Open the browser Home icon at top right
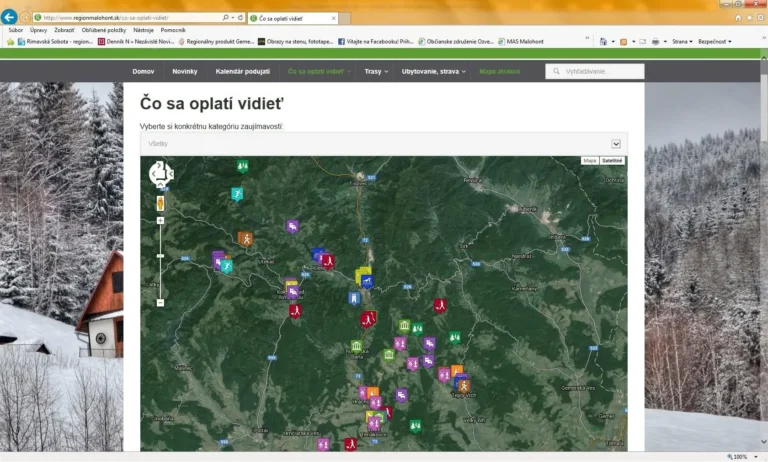 click(738, 18)
